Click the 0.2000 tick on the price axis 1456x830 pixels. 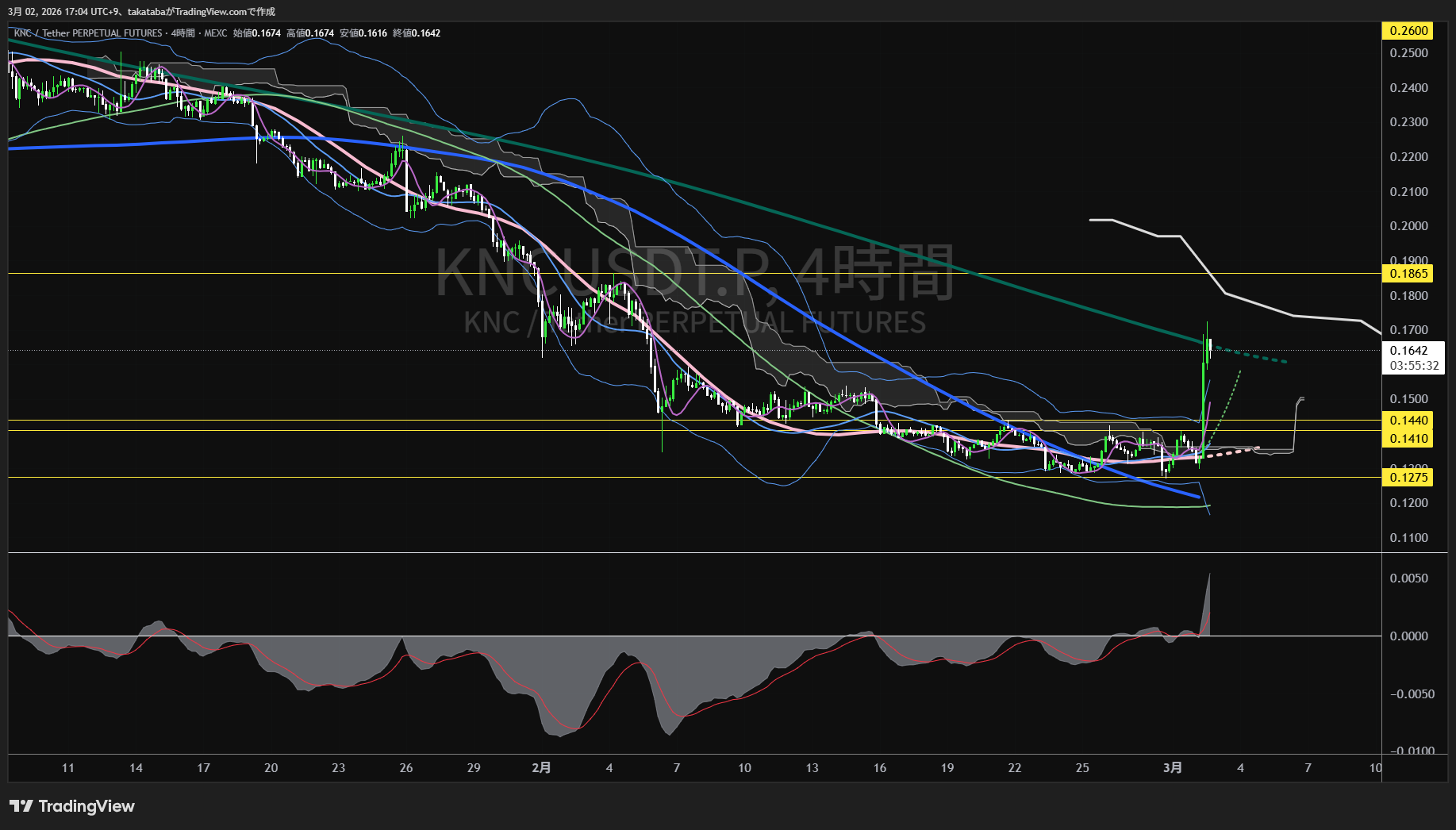click(x=1408, y=226)
